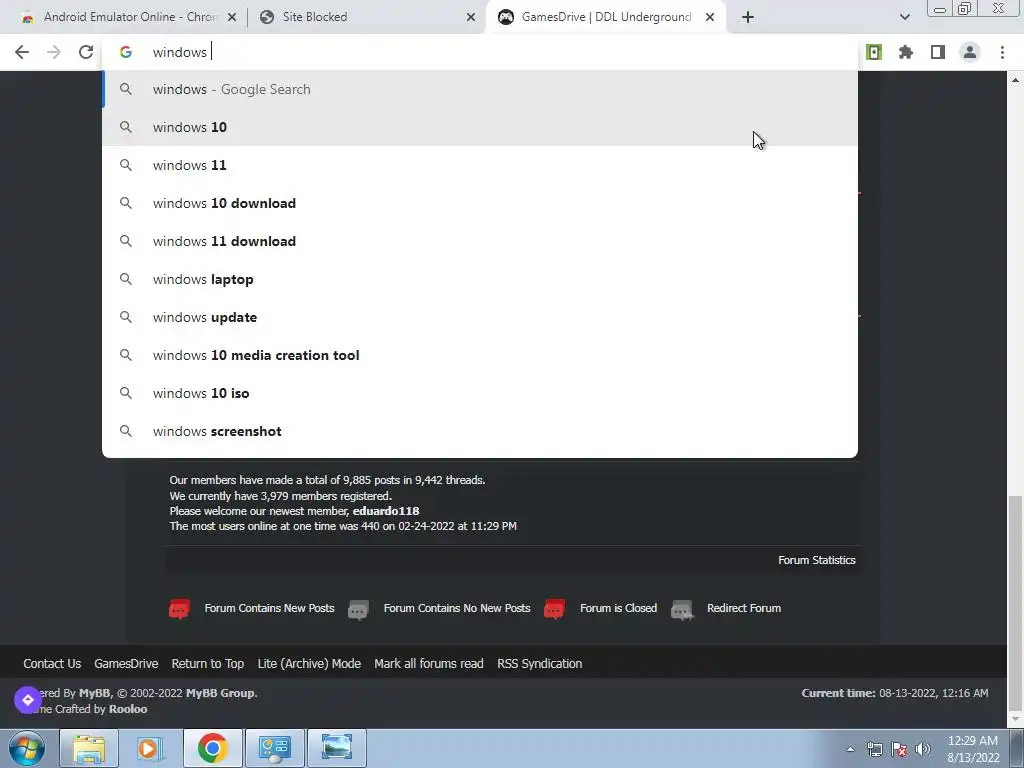The width and height of the screenshot is (1024, 768).
Task: Choose suggestion windows 11 download
Action: click(480, 241)
